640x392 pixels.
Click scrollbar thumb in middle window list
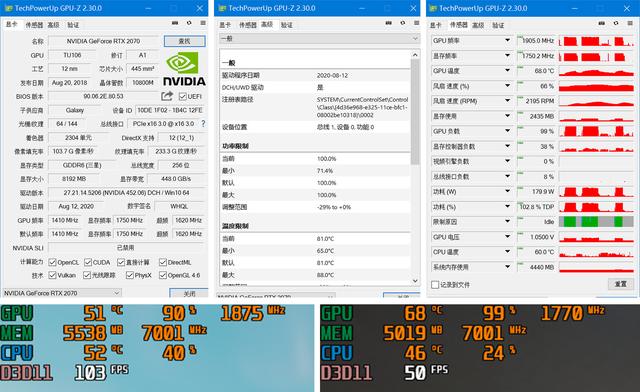(415, 111)
